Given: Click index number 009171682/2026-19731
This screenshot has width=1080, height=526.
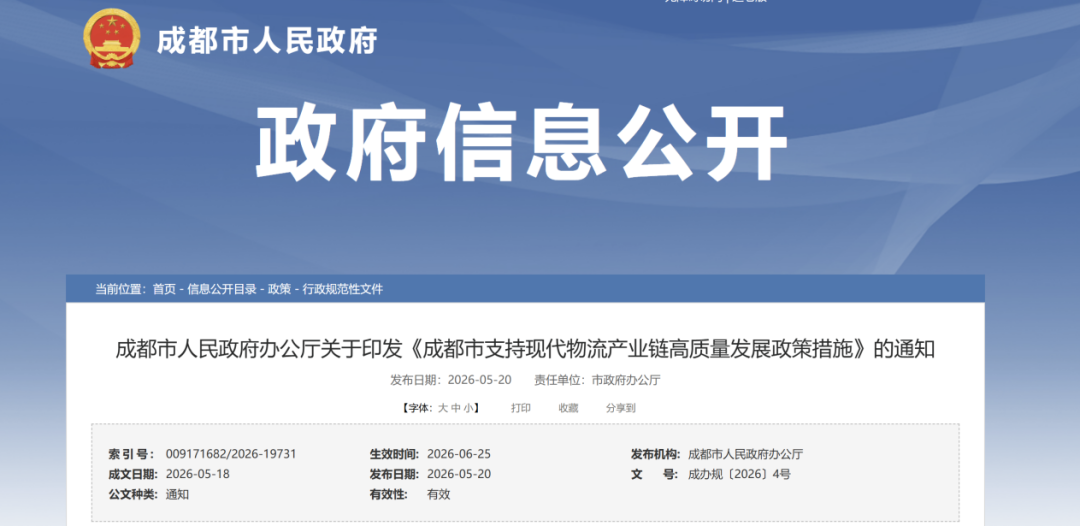Looking at the screenshot, I should 231,454.
